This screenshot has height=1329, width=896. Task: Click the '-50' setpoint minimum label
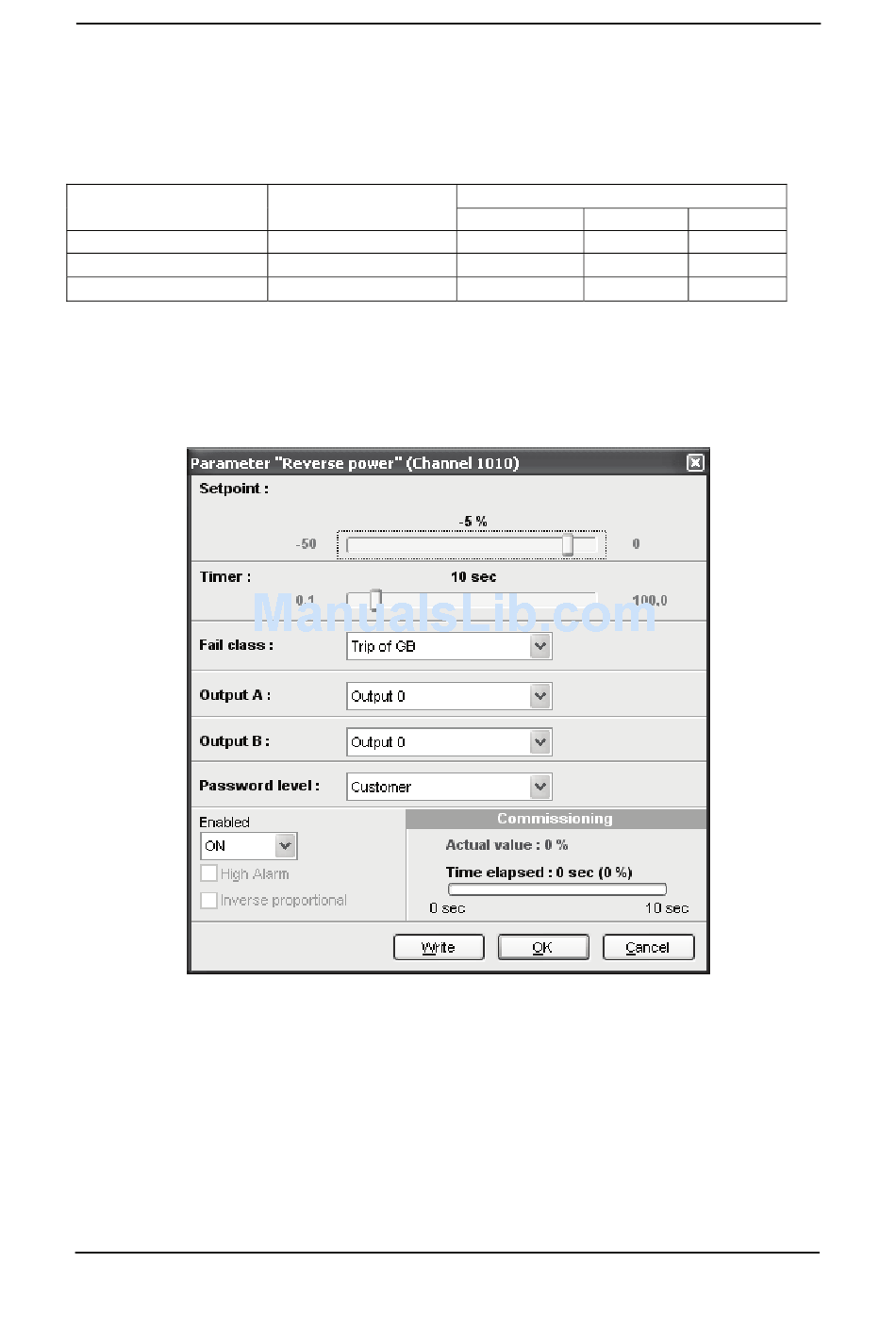pyautogui.click(x=306, y=544)
